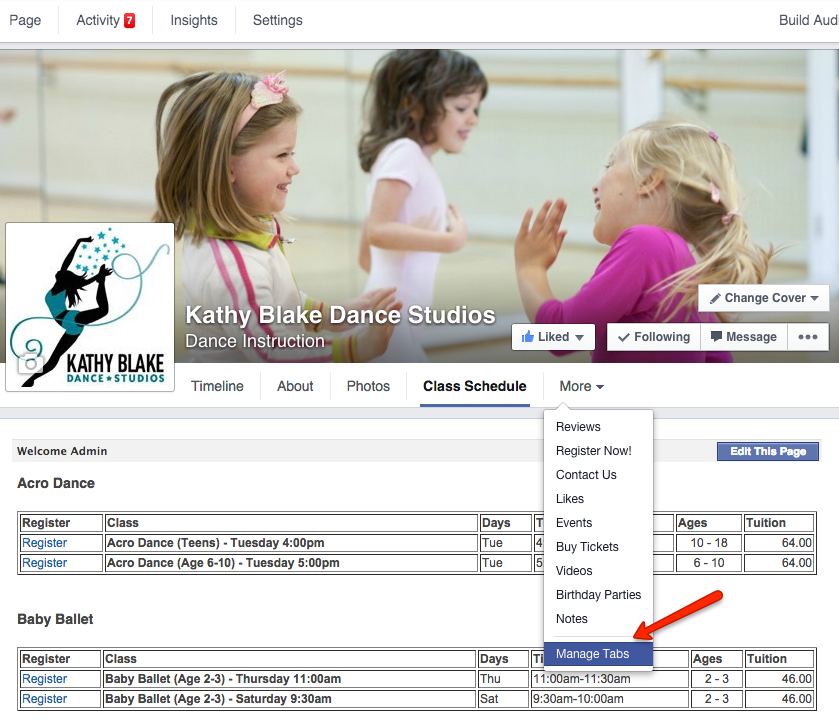Choose Birthday Parties menu entry
This screenshot has width=839, height=720.
[598, 595]
